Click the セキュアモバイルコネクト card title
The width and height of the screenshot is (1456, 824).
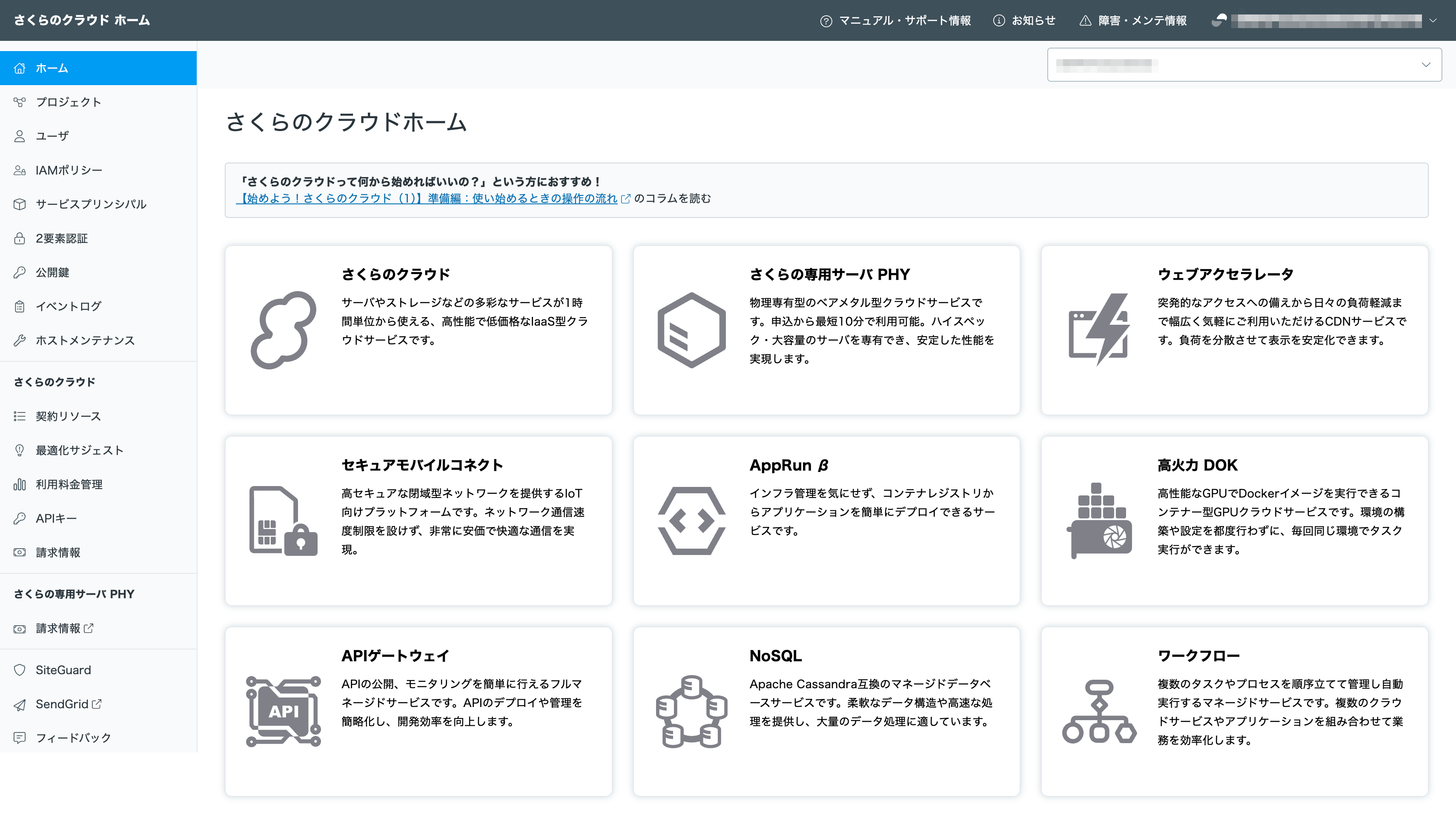[x=422, y=465]
